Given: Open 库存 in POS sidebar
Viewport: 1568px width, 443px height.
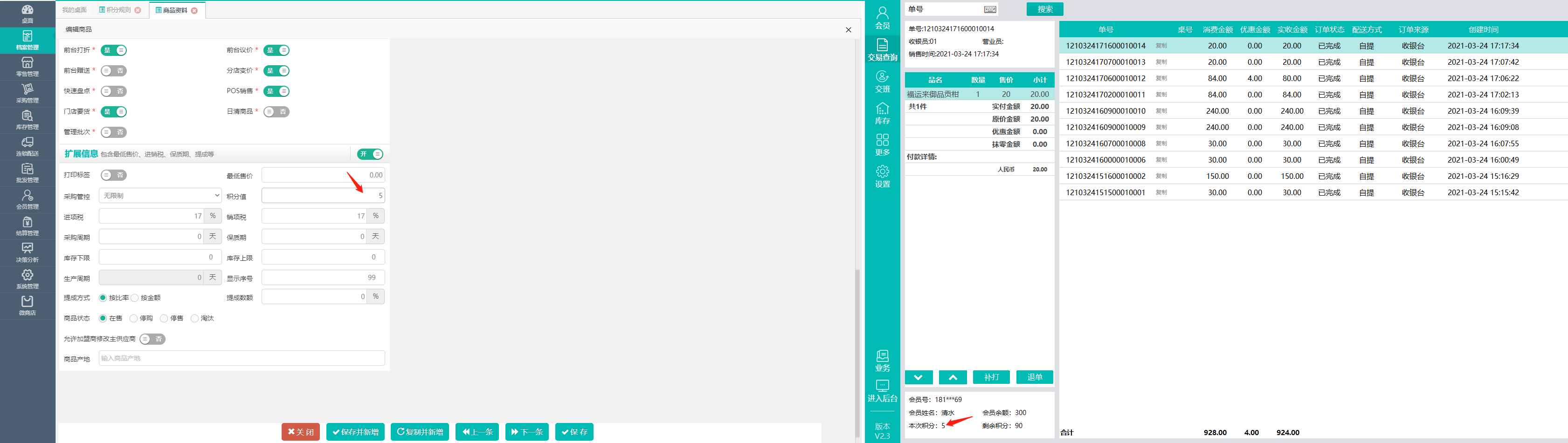Looking at the screenshot, I should tap(882, 113).
